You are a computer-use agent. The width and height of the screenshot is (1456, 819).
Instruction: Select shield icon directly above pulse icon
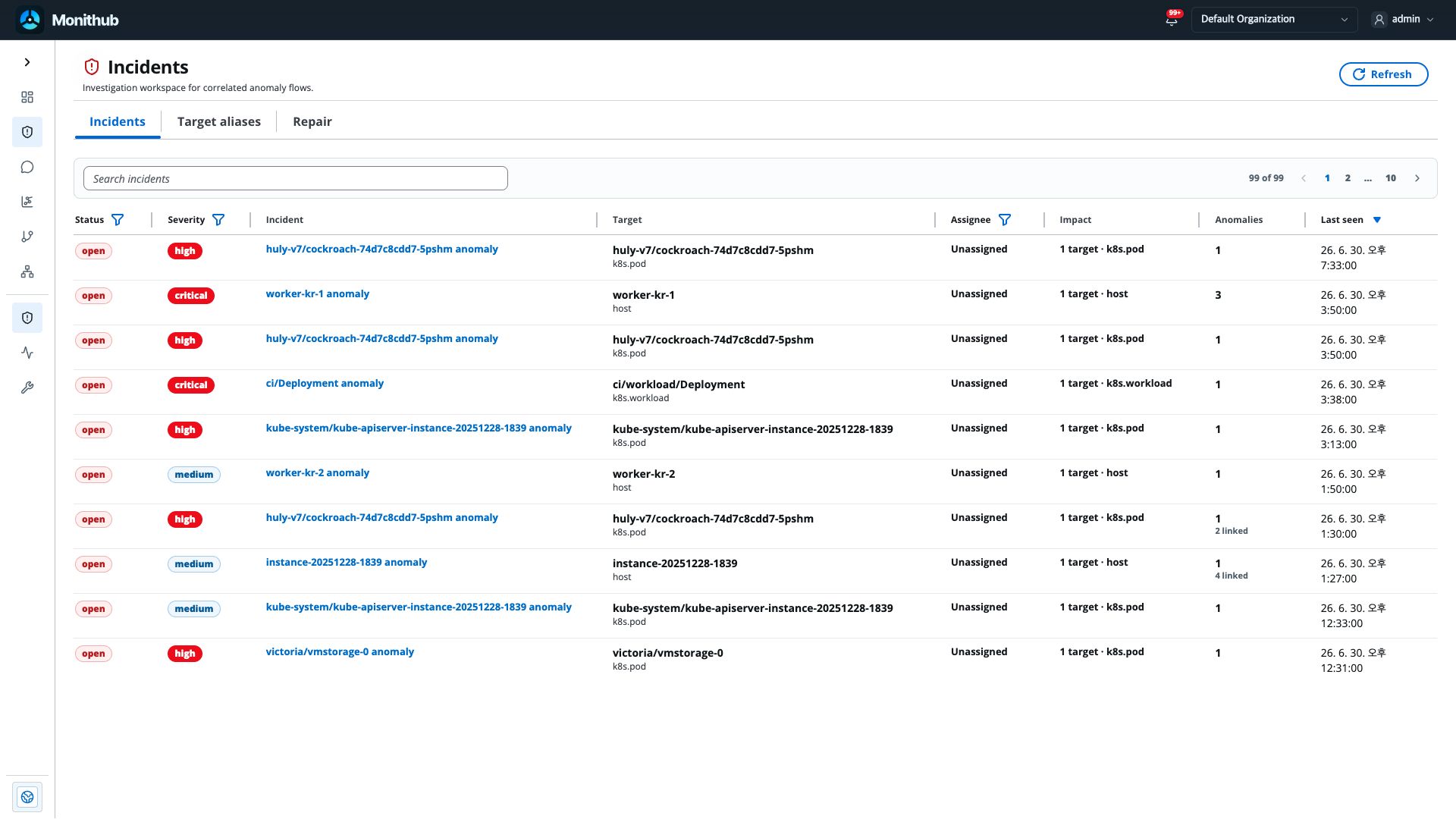click(27, 318)
